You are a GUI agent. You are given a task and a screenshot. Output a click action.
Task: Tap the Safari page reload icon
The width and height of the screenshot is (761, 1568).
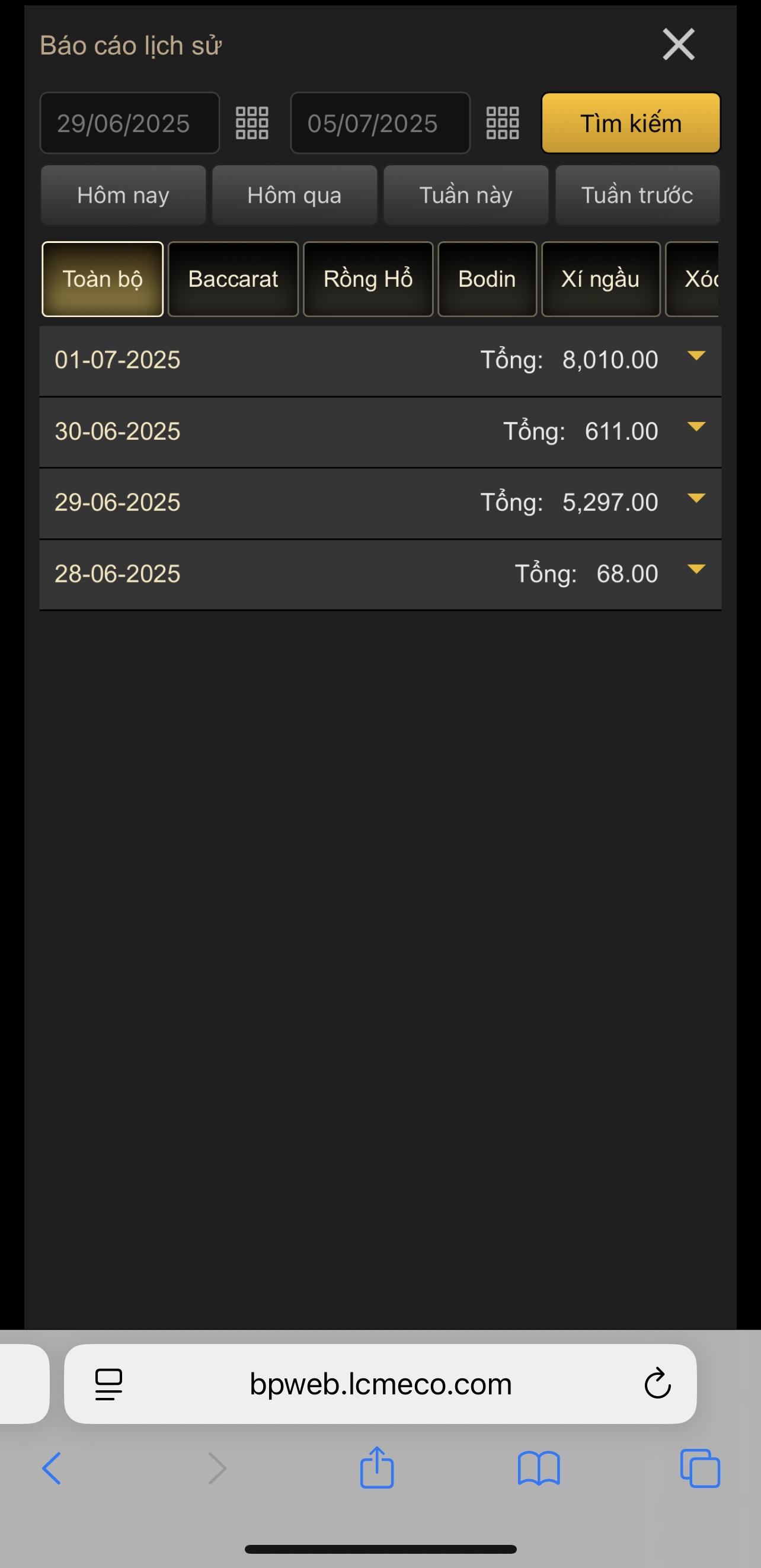[657, 1384]
